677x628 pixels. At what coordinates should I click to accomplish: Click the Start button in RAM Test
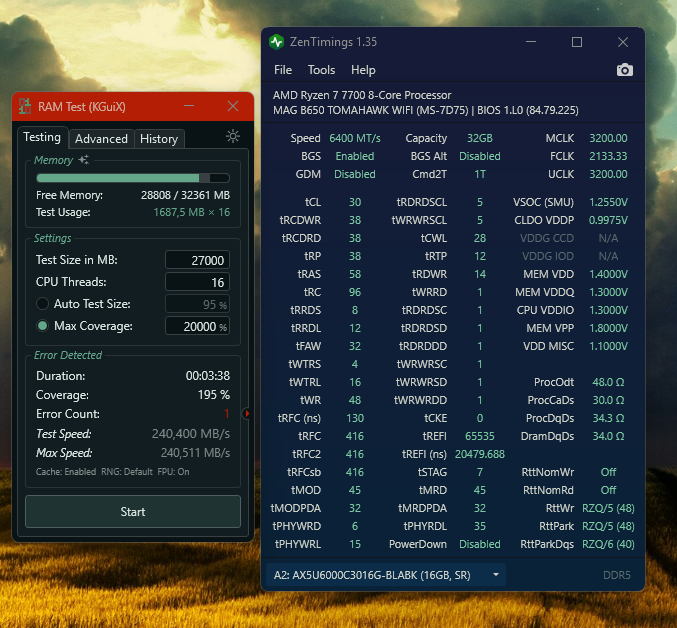pyautogui.click(x=133, y=511)
